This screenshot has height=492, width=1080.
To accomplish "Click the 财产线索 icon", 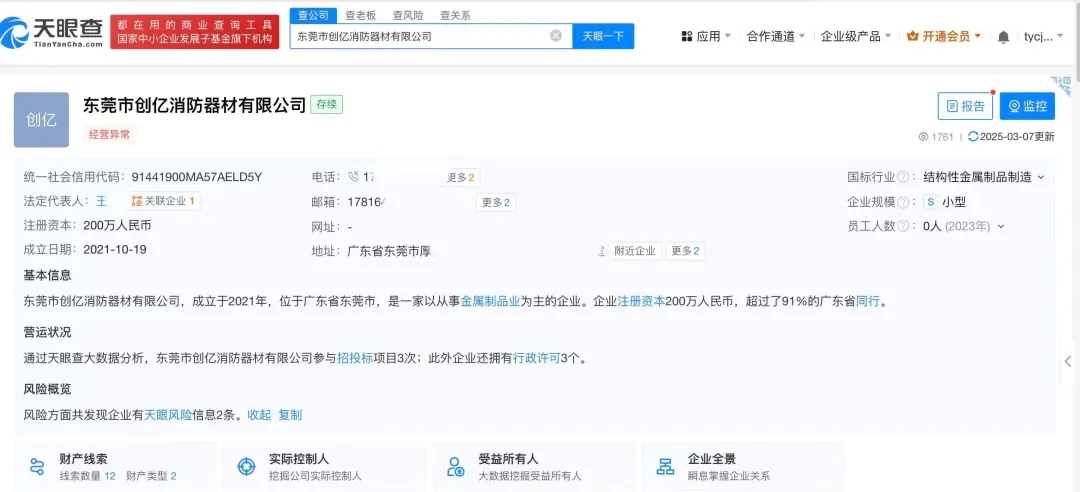I will coord(37,467).
